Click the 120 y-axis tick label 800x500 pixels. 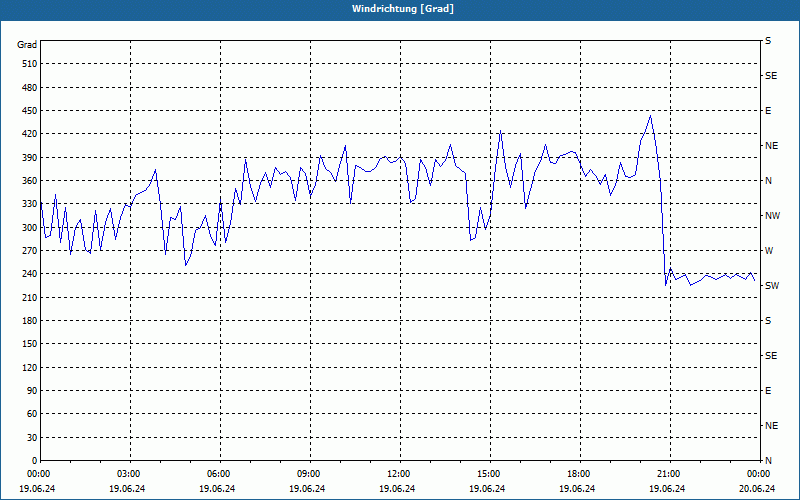point(30,368)
